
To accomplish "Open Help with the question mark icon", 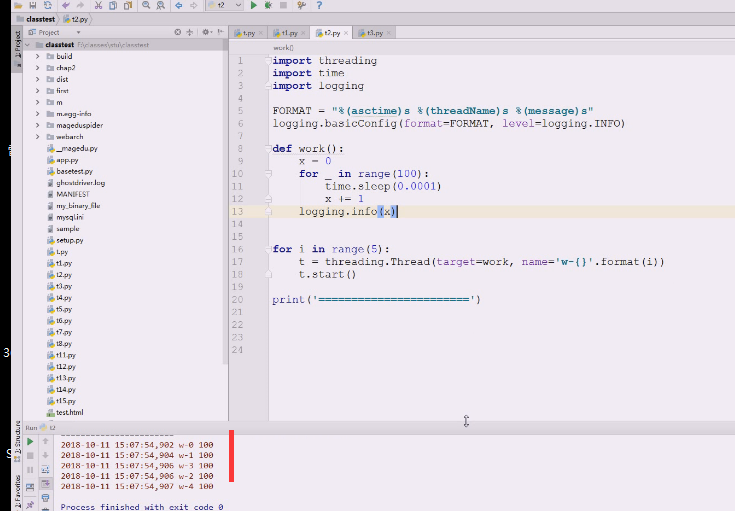I will [x=319, y=5].
